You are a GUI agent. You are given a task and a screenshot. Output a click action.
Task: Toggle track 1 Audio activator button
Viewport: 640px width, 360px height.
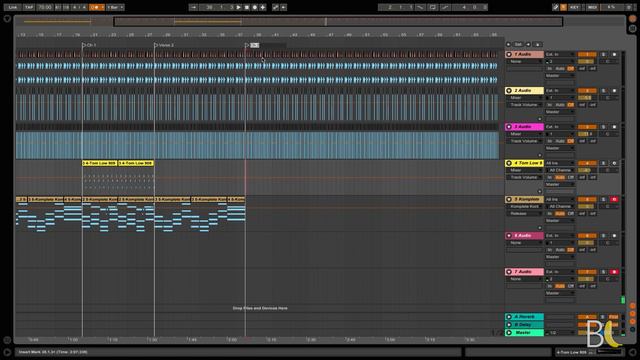point(587,54)
